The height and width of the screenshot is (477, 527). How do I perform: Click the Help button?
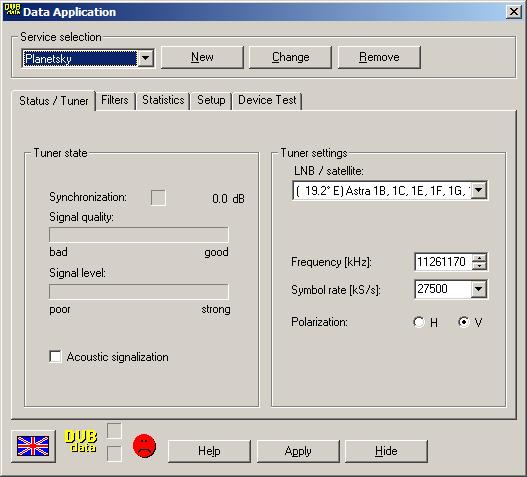click(x=209, y=451)
